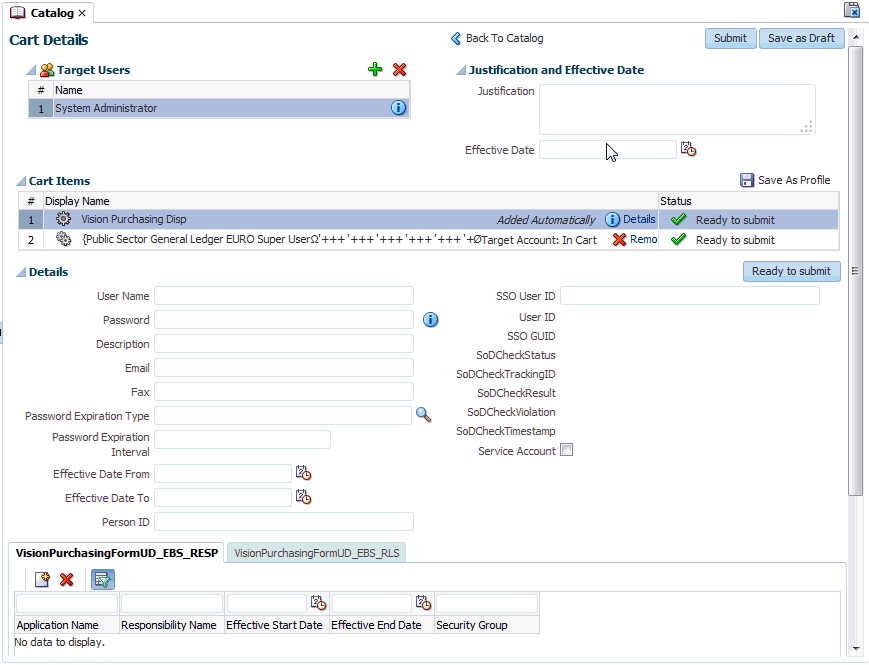The height and width of the screenshot is (665, 869).
Task: Remove target user with red X icon
Action: click(400, 69)
